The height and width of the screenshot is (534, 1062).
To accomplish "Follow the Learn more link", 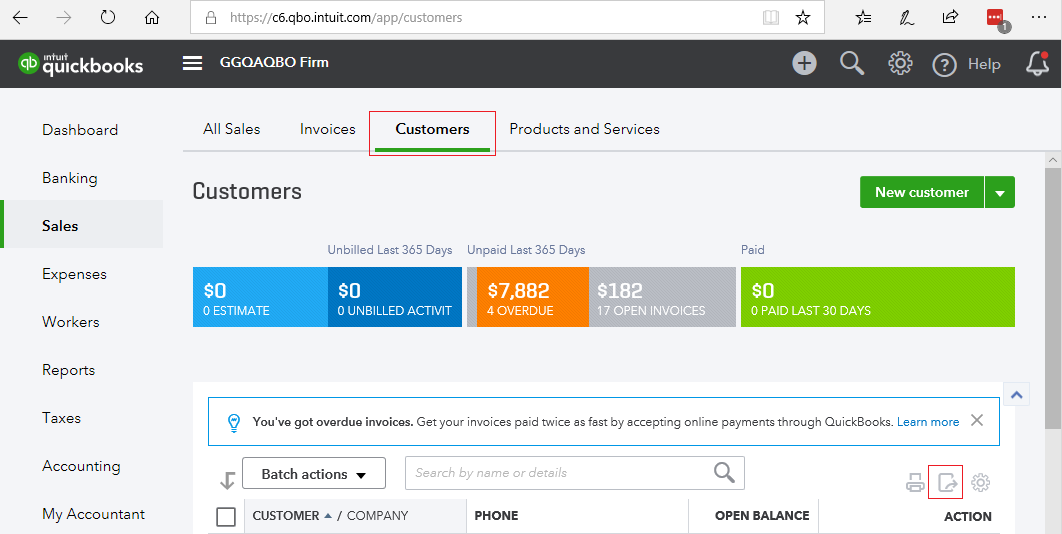I will click(928, 422).
